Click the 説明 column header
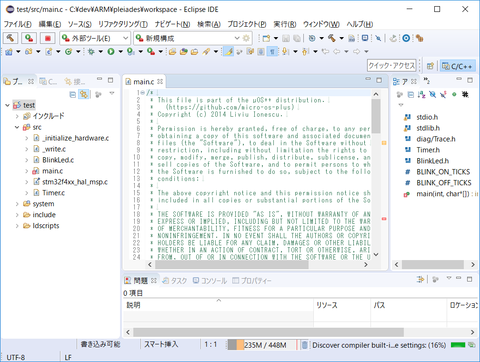The image size is (480, 362). 218,305
